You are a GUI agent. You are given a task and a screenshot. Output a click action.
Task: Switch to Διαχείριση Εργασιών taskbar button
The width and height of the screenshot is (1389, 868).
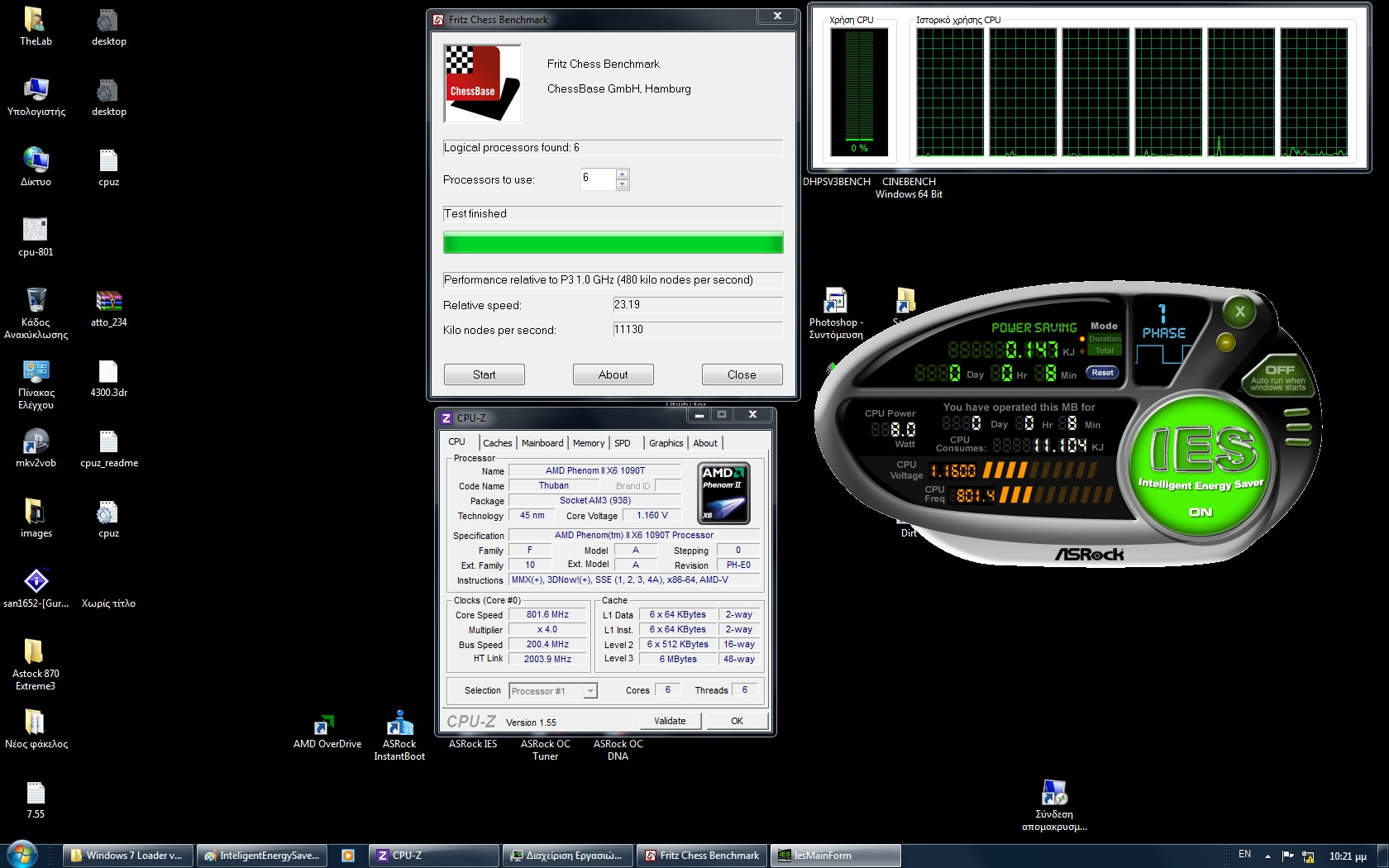point(568,856)
